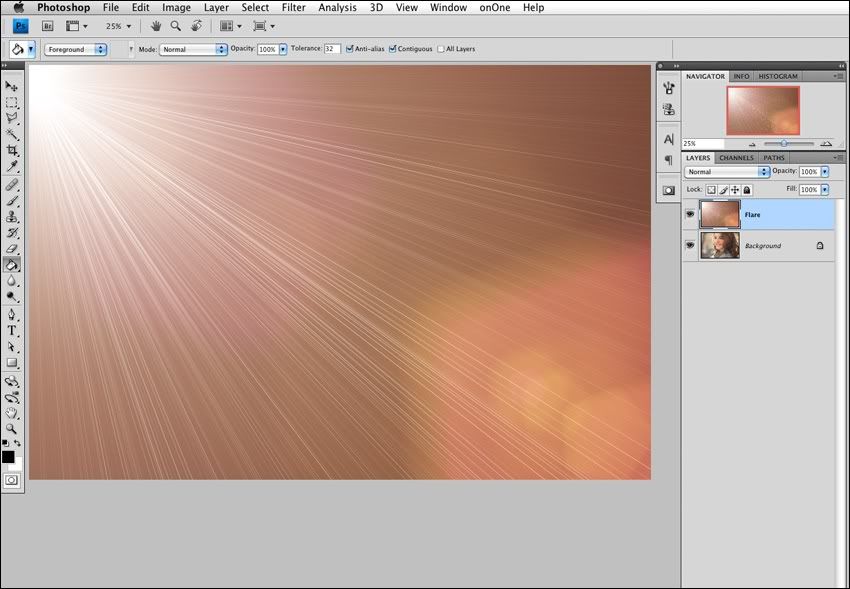Open the Character panel from the dock
This screenshot has height=589, width=850.
(669, 139)
